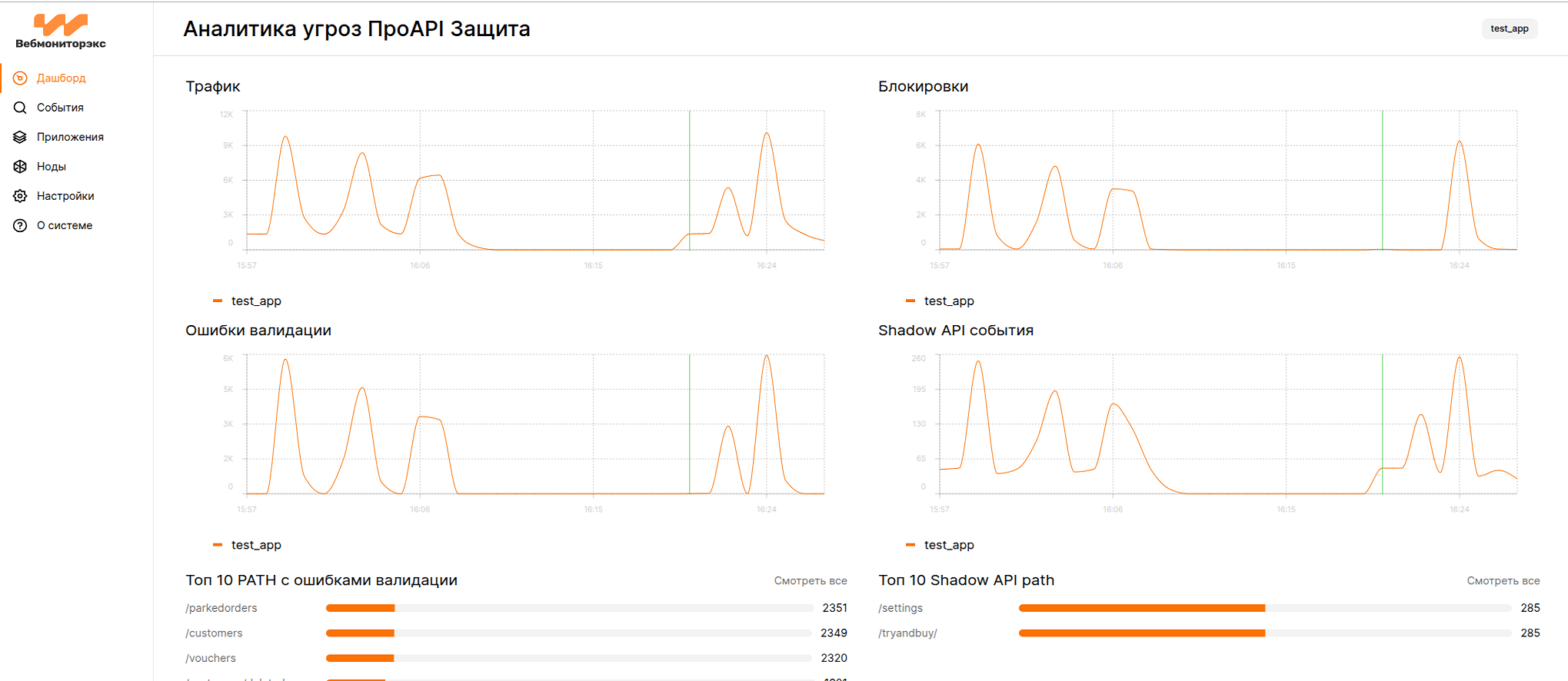Click the Ноды cube icon
Image resolution: width=1568 pixels, height=681 pixels.
(20, 167)
